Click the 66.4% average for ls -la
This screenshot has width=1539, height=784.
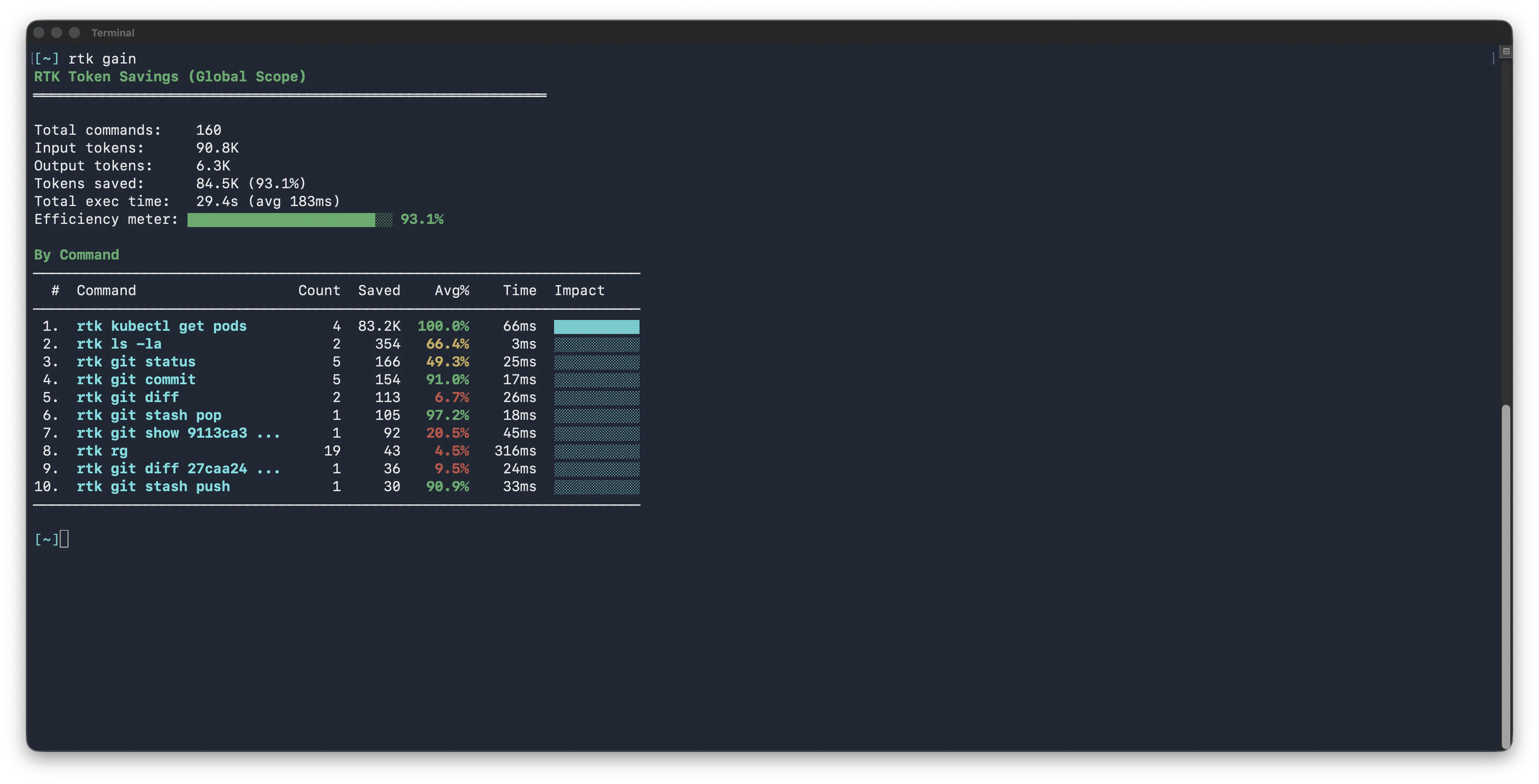pos(448,344)
